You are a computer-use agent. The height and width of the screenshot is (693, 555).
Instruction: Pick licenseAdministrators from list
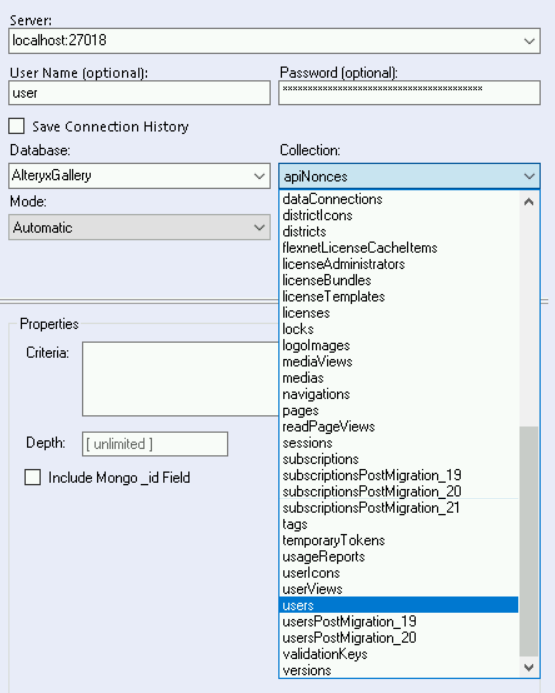point(399,264)
